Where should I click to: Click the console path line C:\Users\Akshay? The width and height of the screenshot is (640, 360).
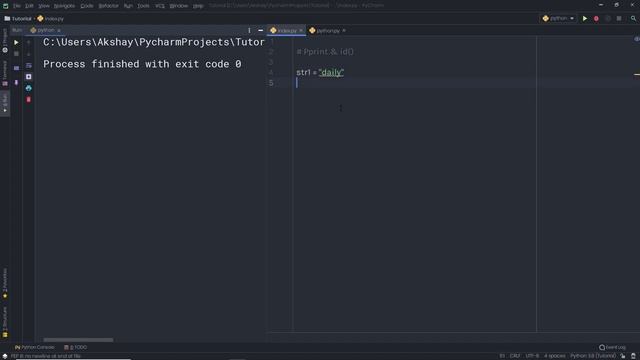click(153, 42)
